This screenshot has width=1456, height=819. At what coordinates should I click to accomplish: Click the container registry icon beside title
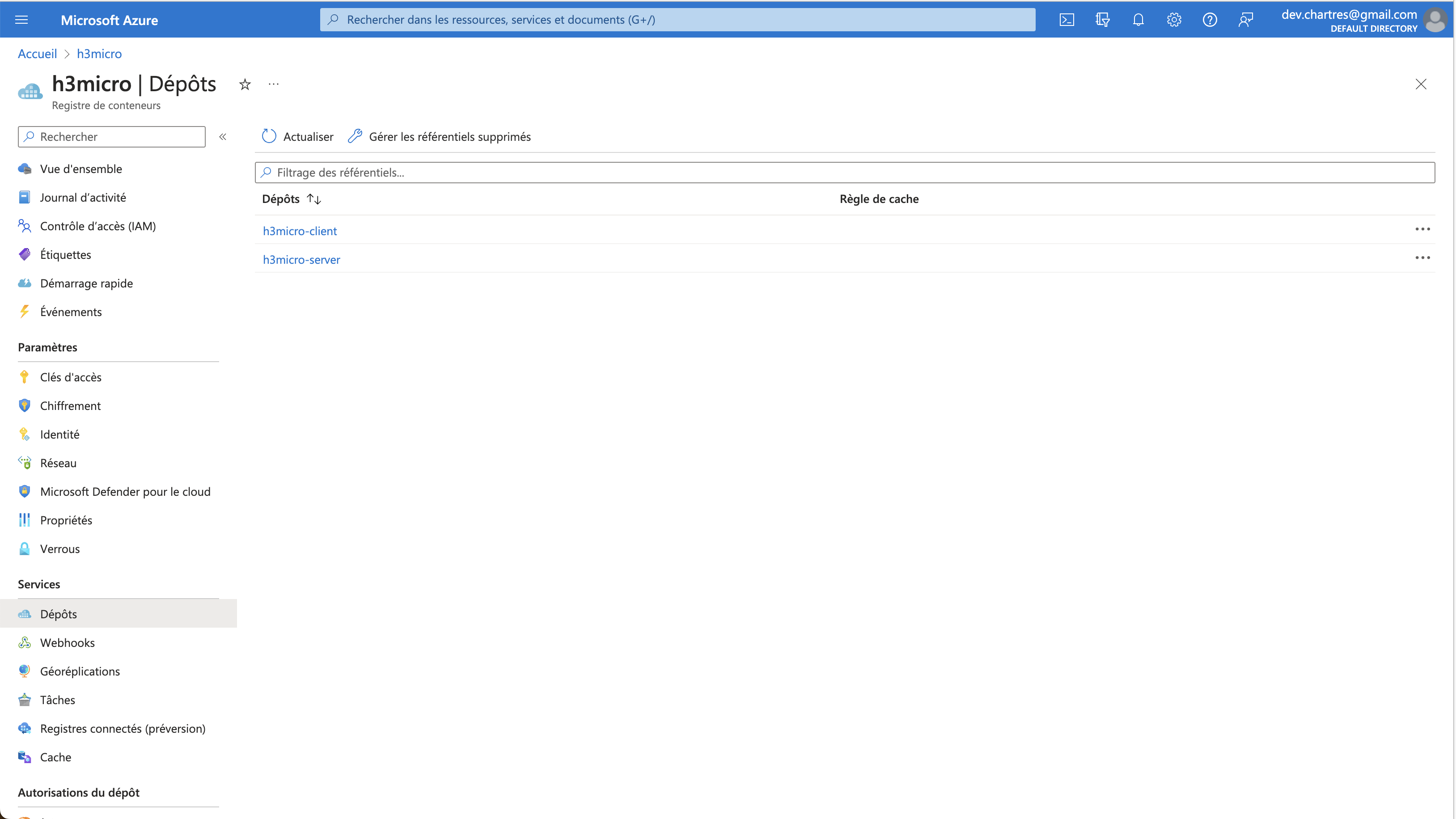[30, 92]
